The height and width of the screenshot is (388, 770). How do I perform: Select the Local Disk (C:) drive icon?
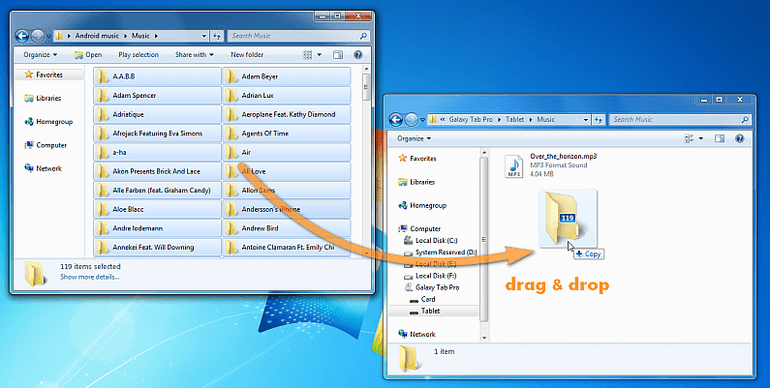tap(408, 240)
